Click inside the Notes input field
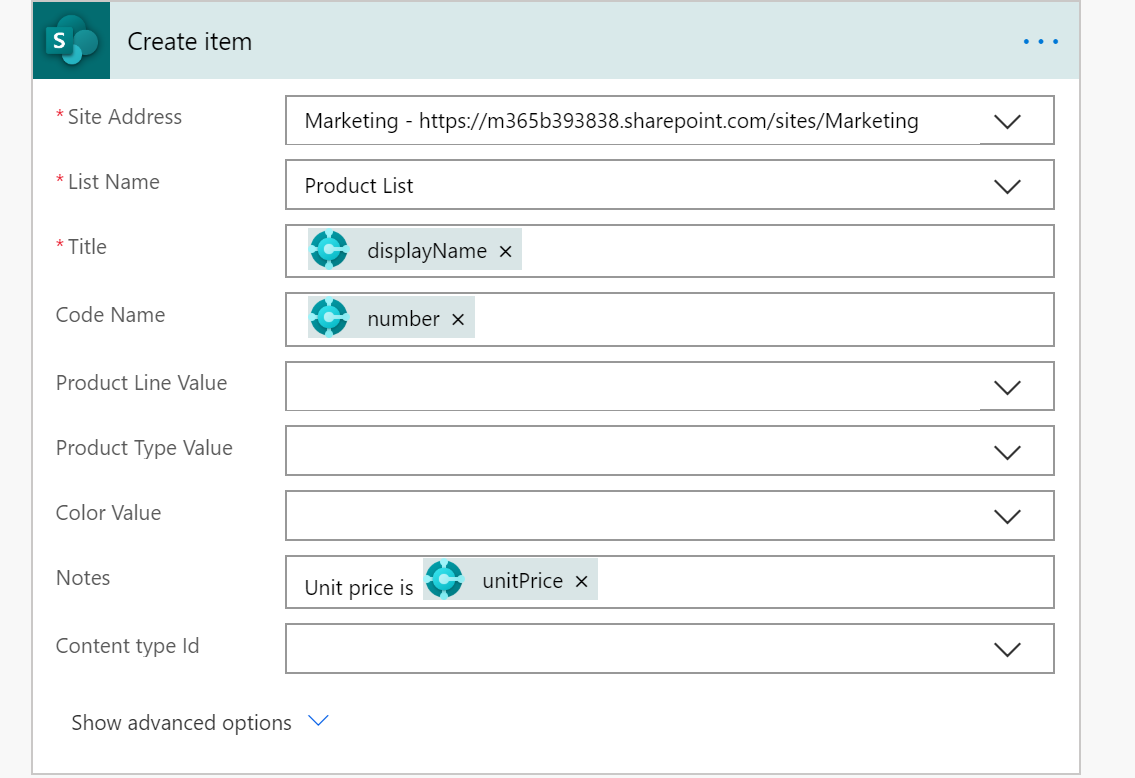 tap(670, 582)
